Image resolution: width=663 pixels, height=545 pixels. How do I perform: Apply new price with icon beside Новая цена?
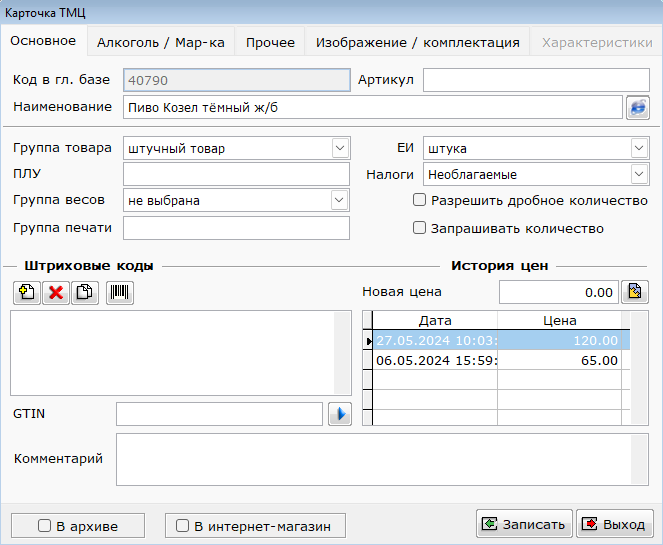635,292
